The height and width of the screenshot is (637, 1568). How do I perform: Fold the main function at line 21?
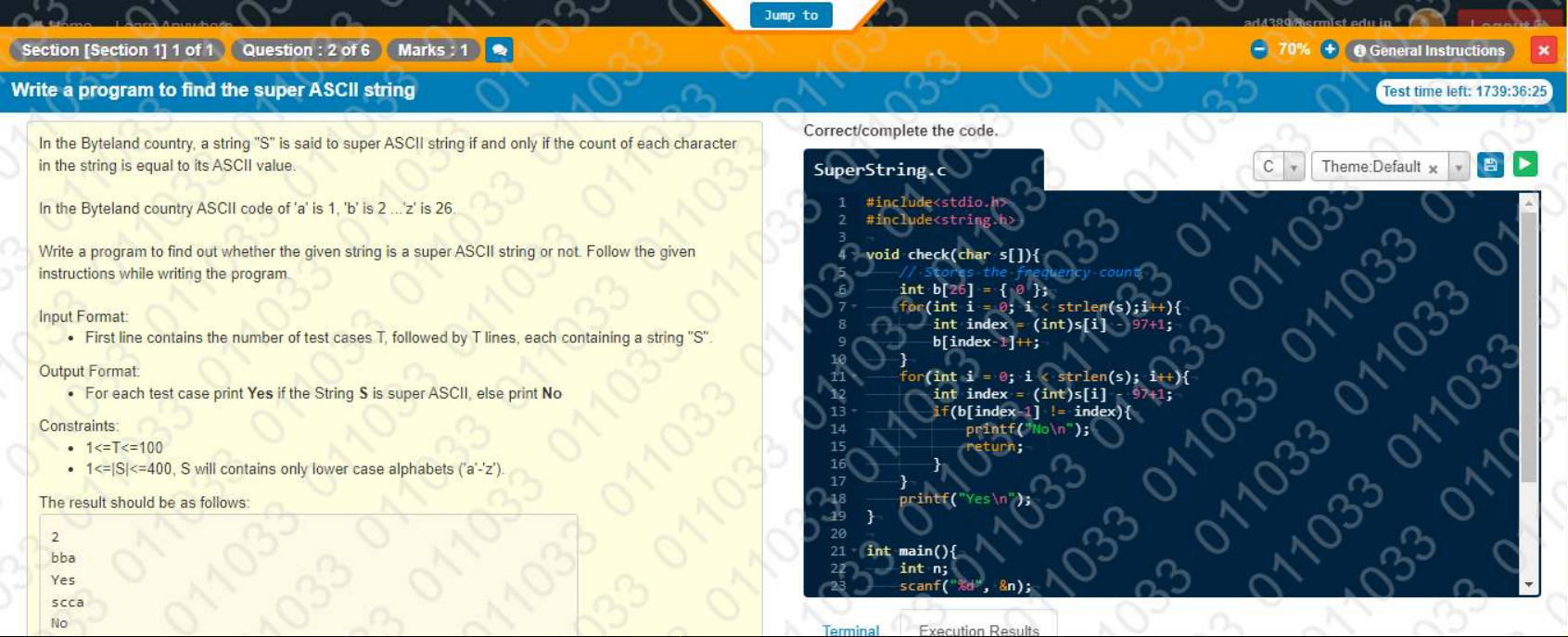[854, 551]
